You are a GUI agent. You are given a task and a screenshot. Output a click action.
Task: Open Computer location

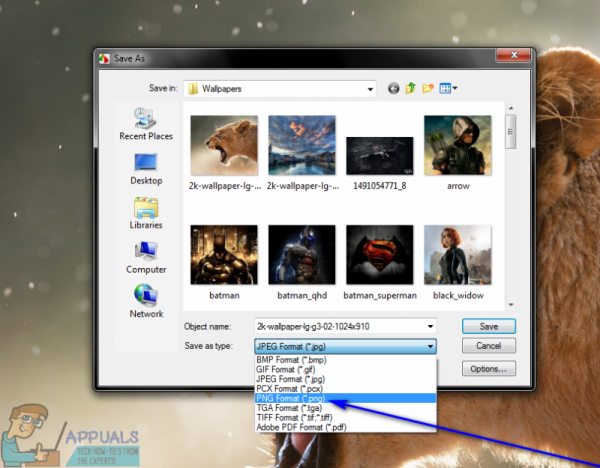click(146, 258)
